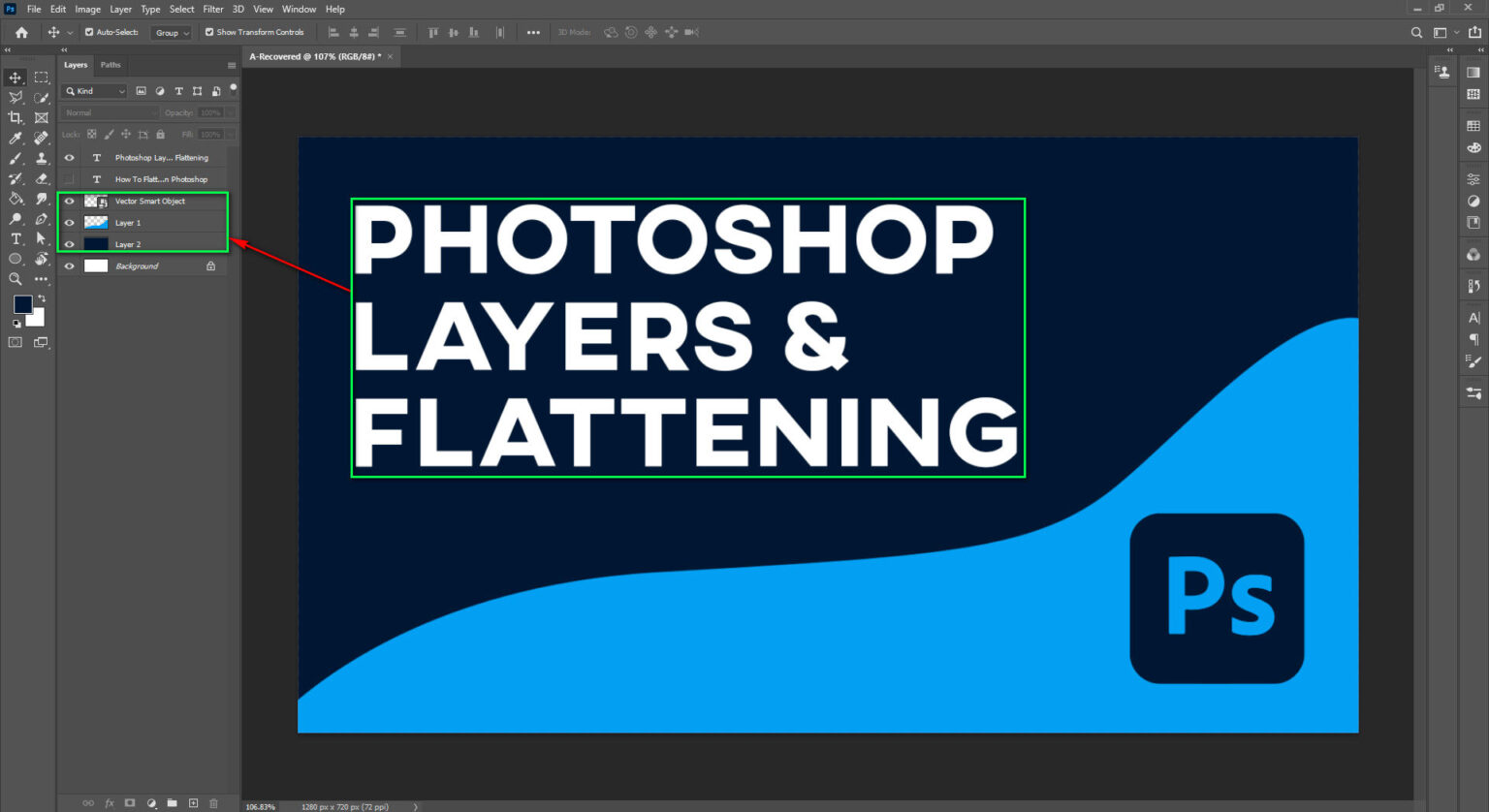Viewport: 1489px width, 812px height.
Task: Open the Group dropdown in options bar
Action: pos(172,32)
